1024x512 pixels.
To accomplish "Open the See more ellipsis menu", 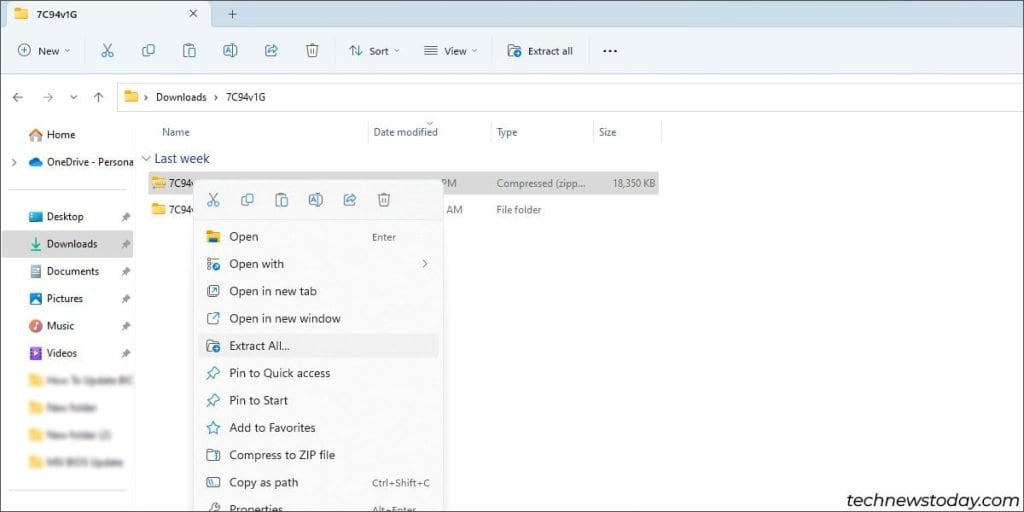I will [x=610, y=51].
